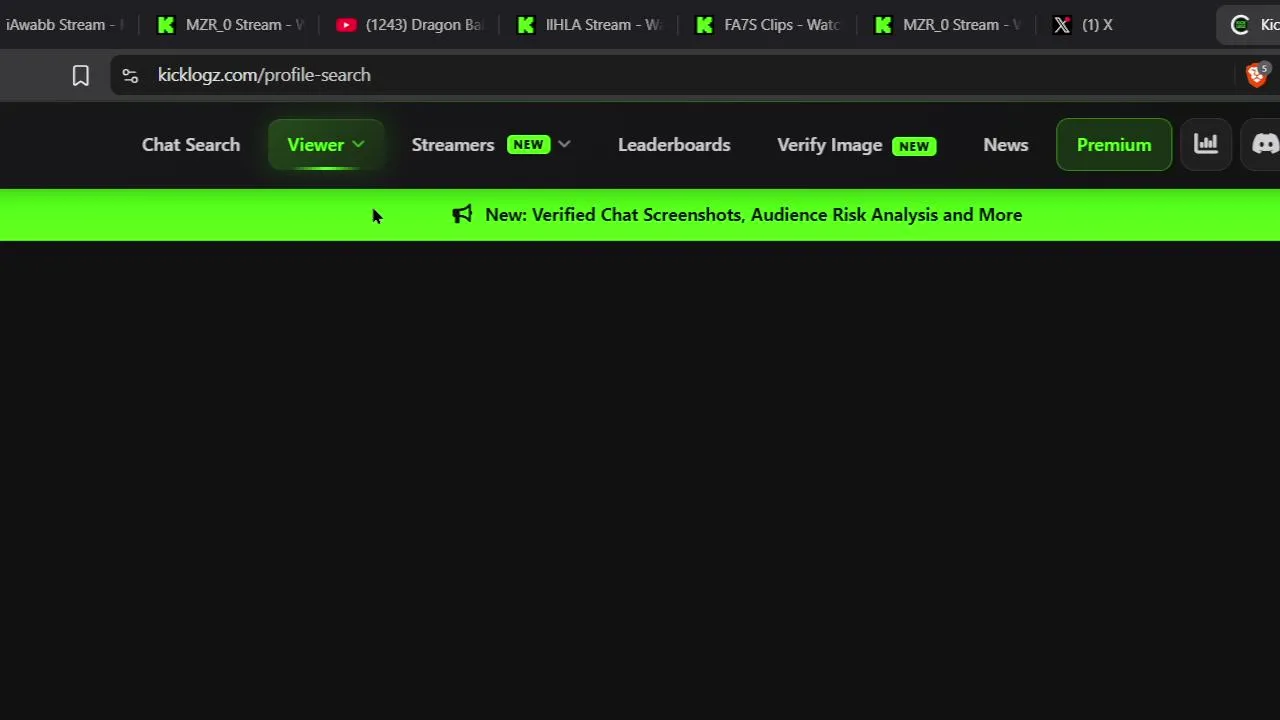The height and width of the screenshot is (720, 1280).
Task: Open Verify Image page
Action: [856, 145]
